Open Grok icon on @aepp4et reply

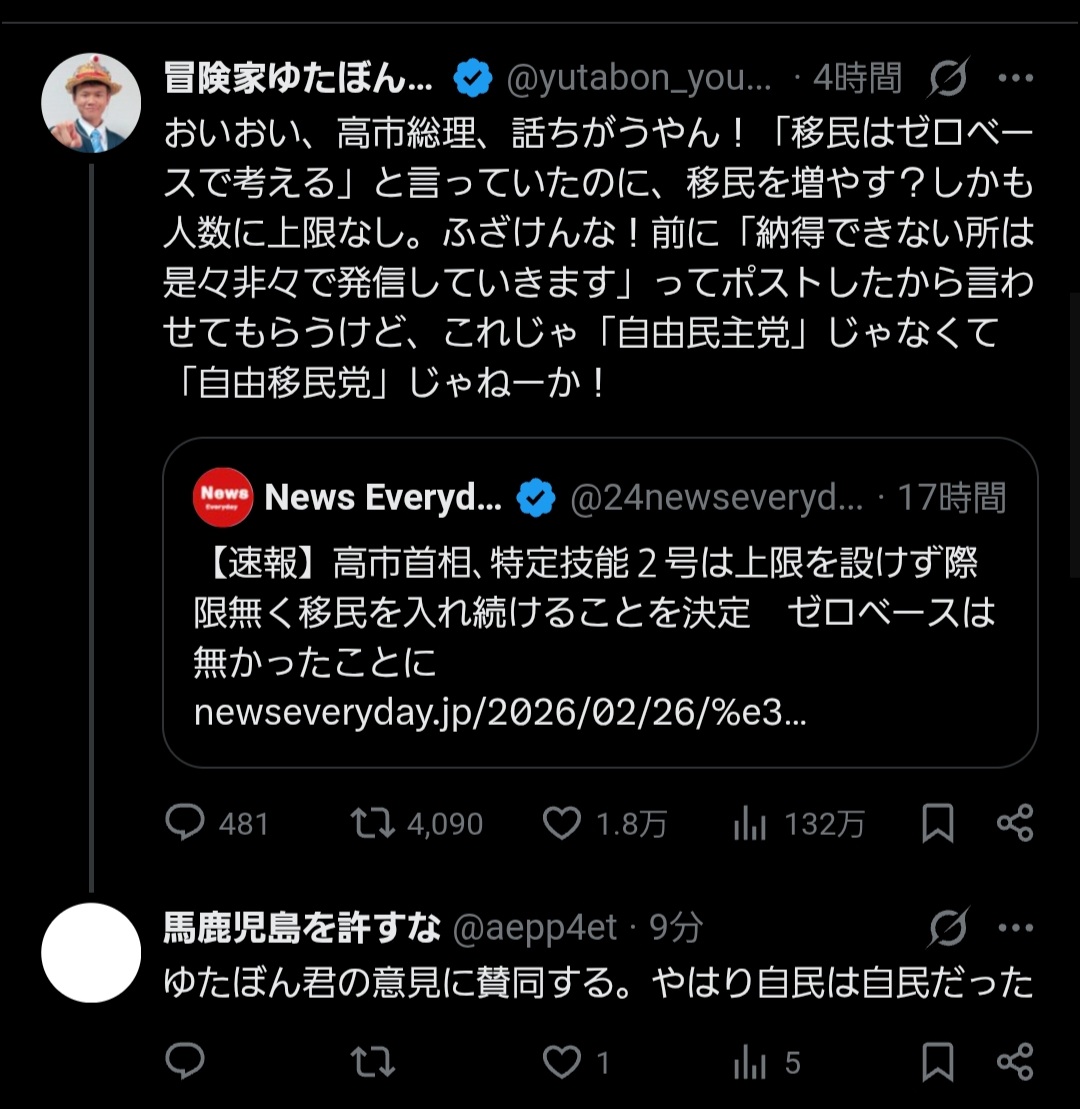tap(946, 928)
